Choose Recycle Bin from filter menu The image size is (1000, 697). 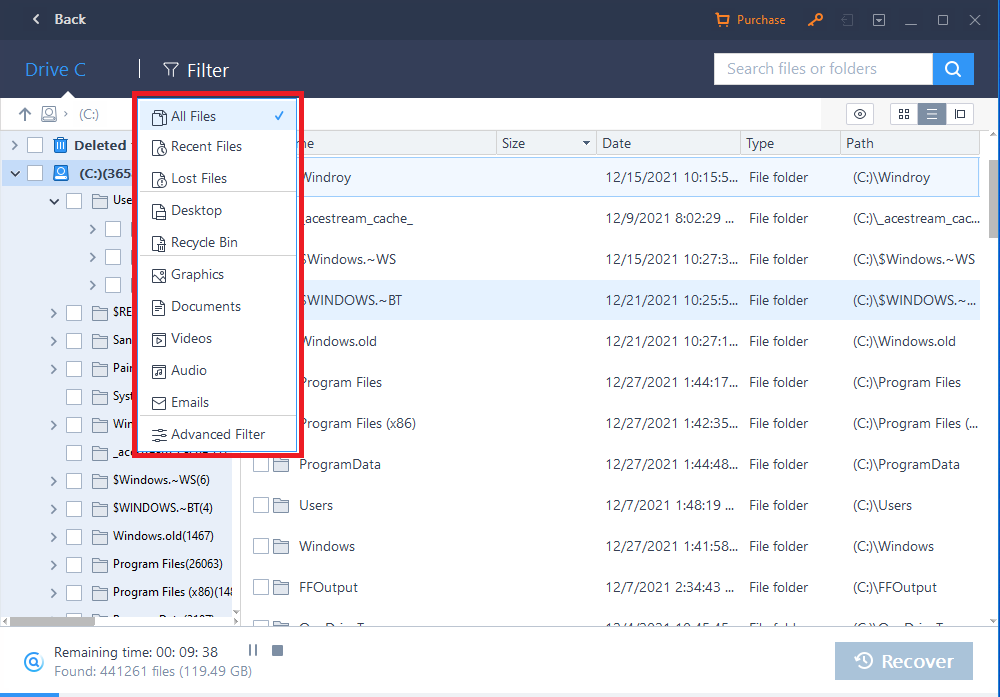click(x=204, y=242)
